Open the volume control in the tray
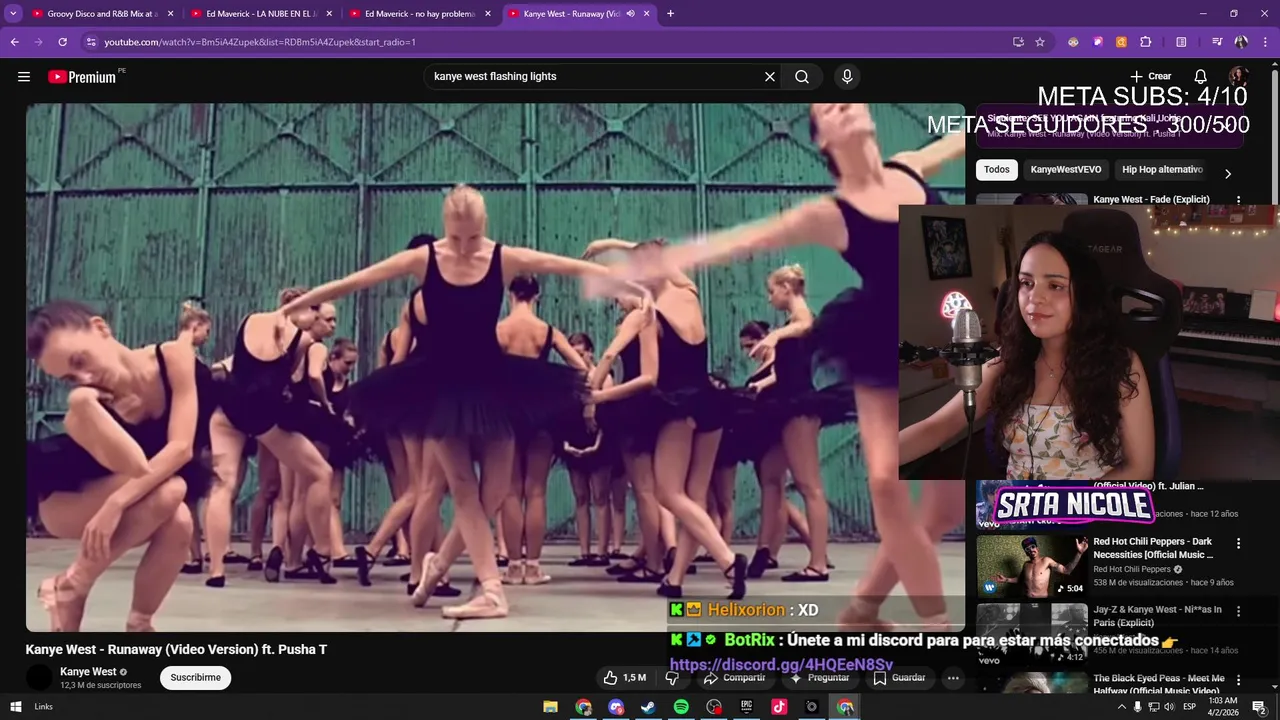1280x720 pixels. pyautogui.click(x=1169, y=707)
